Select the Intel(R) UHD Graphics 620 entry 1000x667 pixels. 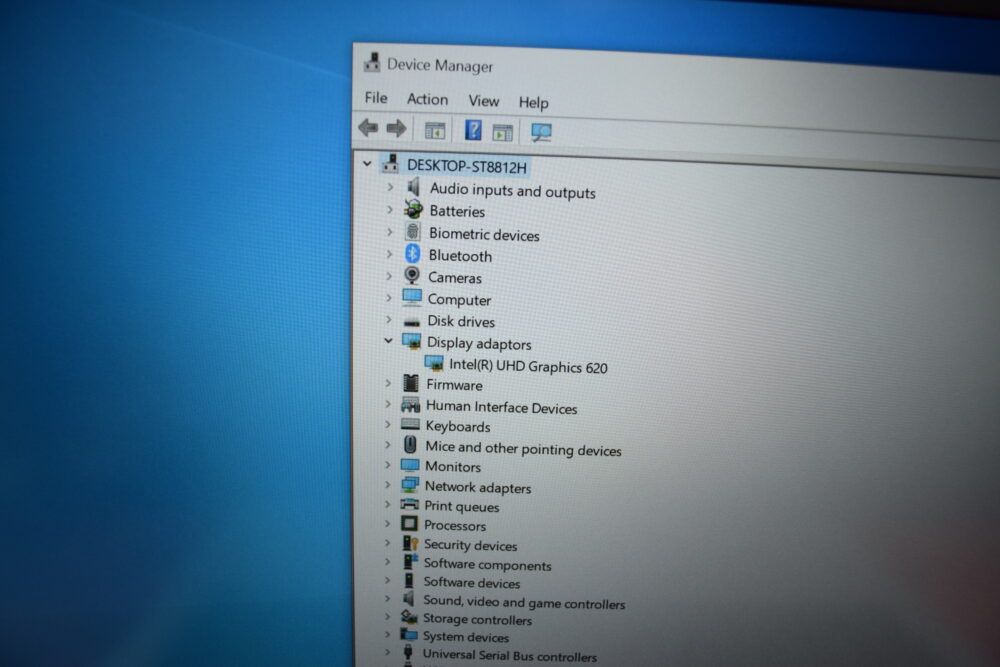tap(528, 366)
